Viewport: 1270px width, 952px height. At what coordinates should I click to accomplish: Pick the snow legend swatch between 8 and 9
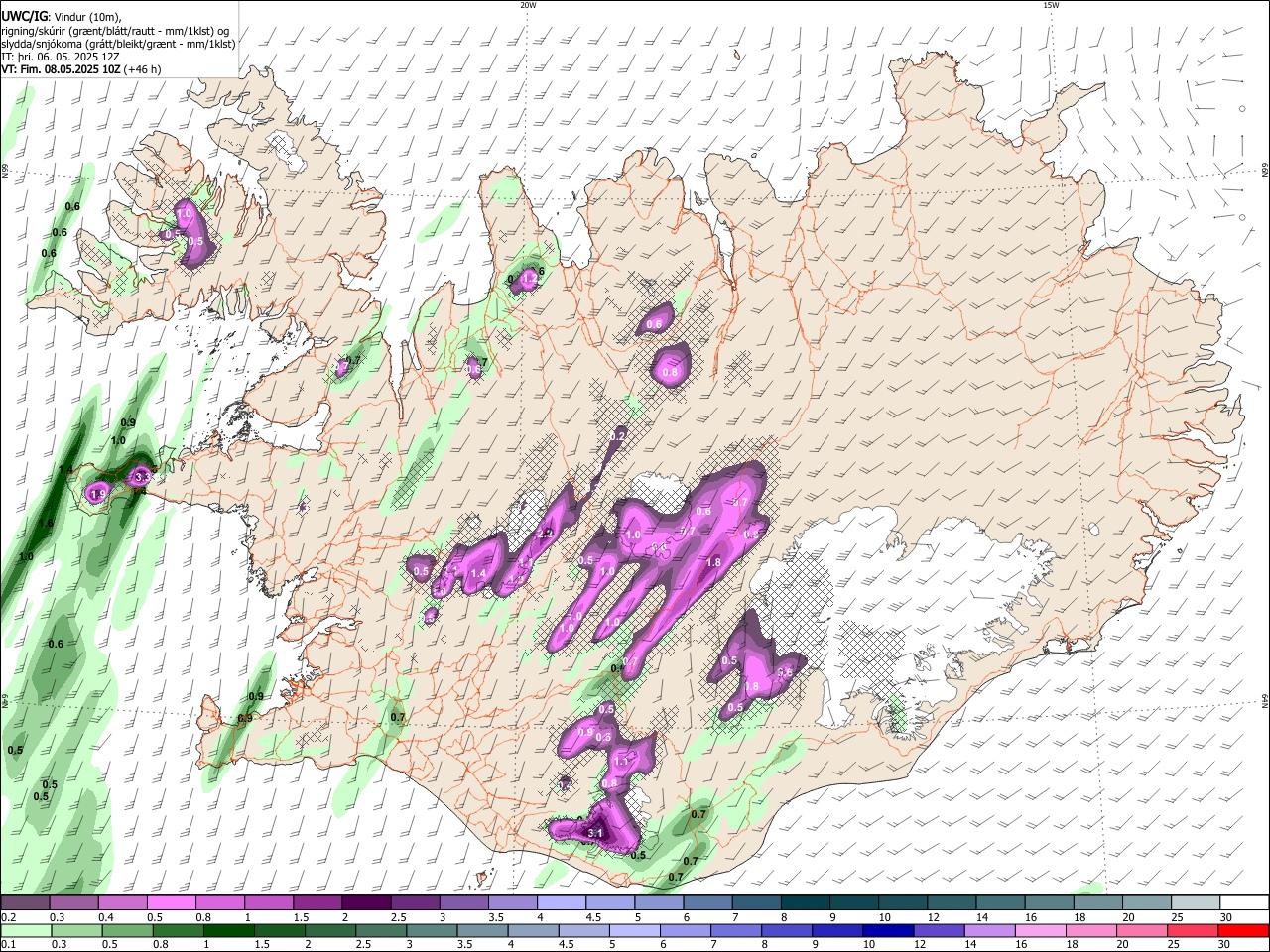pos(806,902)
